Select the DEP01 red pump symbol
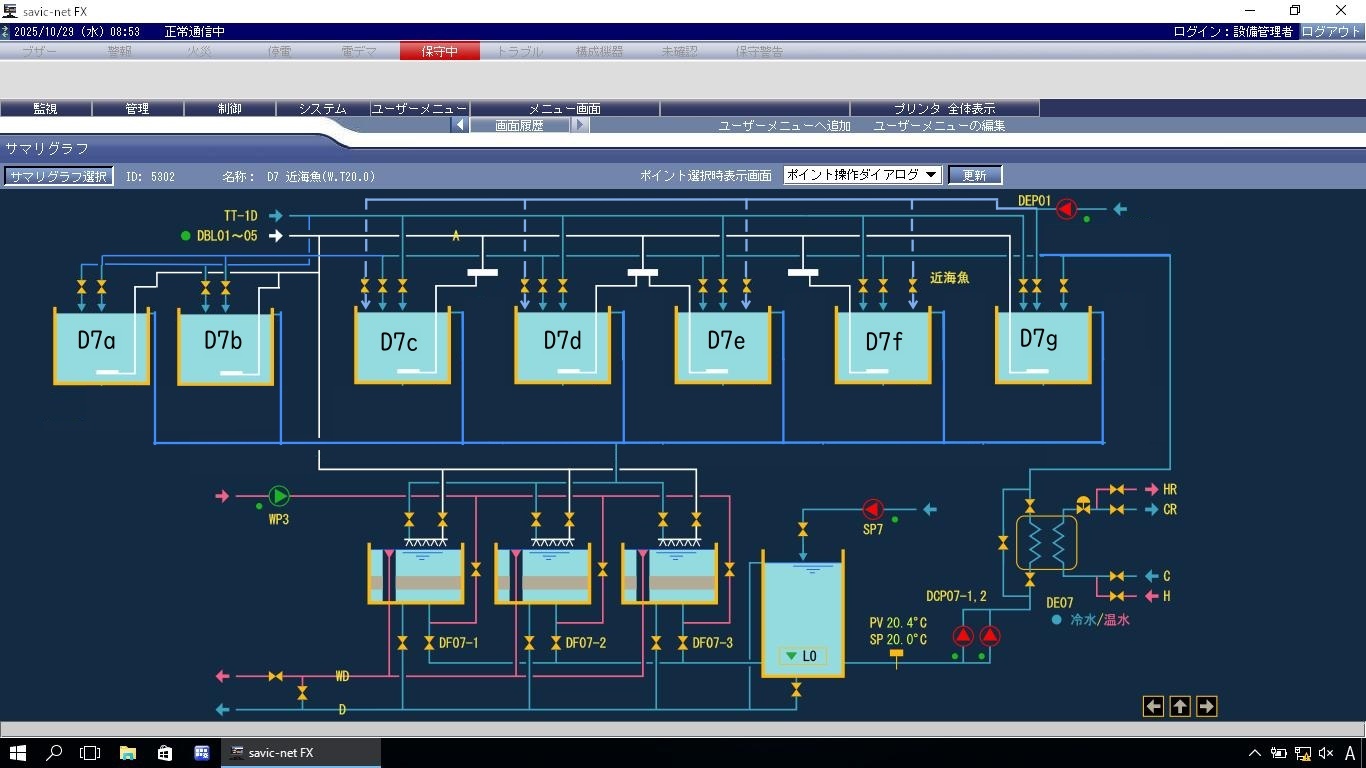The image size is (1366, 768). click(1066, 209)
